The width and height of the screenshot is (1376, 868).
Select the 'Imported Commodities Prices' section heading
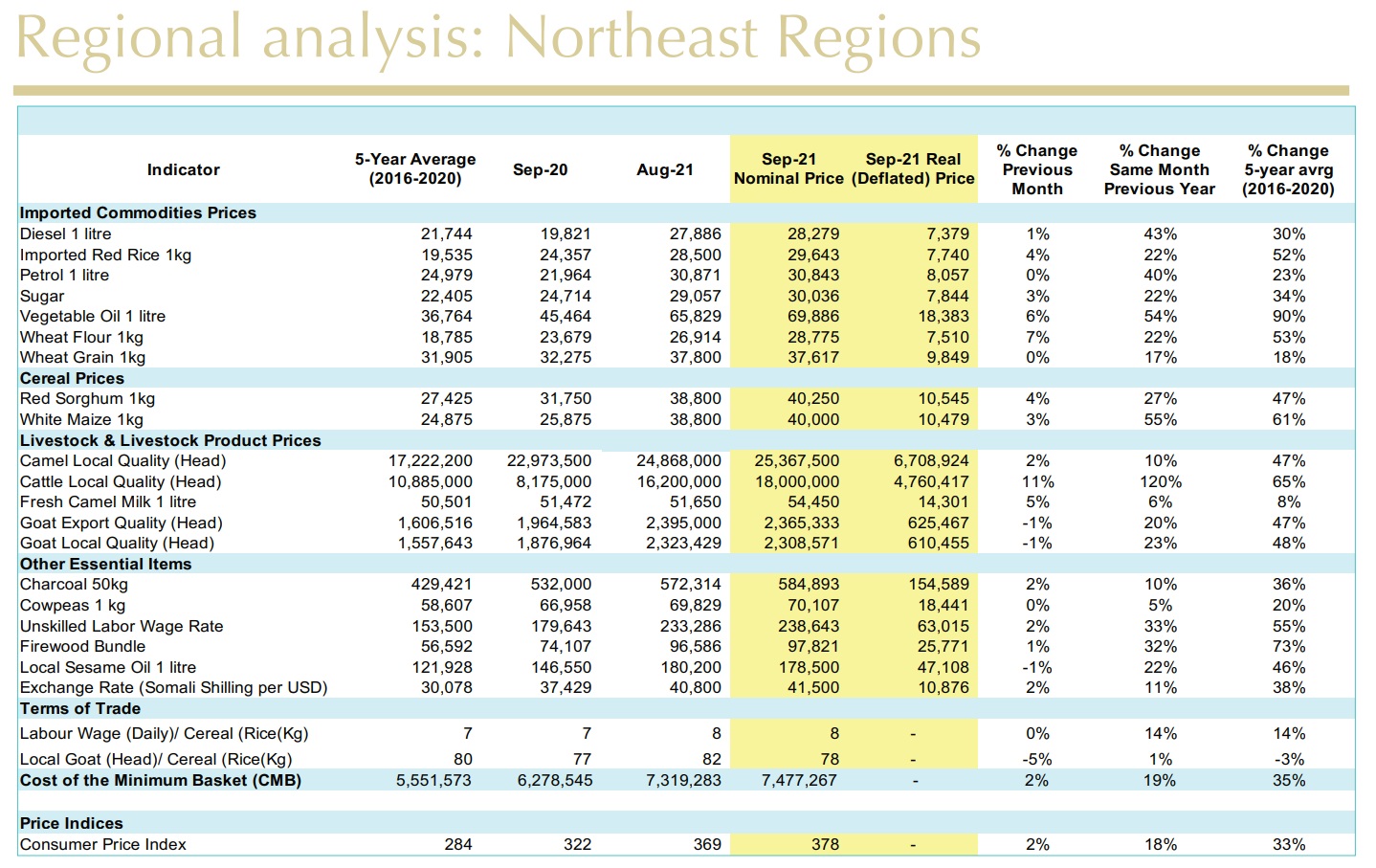(x=138, y=212)
